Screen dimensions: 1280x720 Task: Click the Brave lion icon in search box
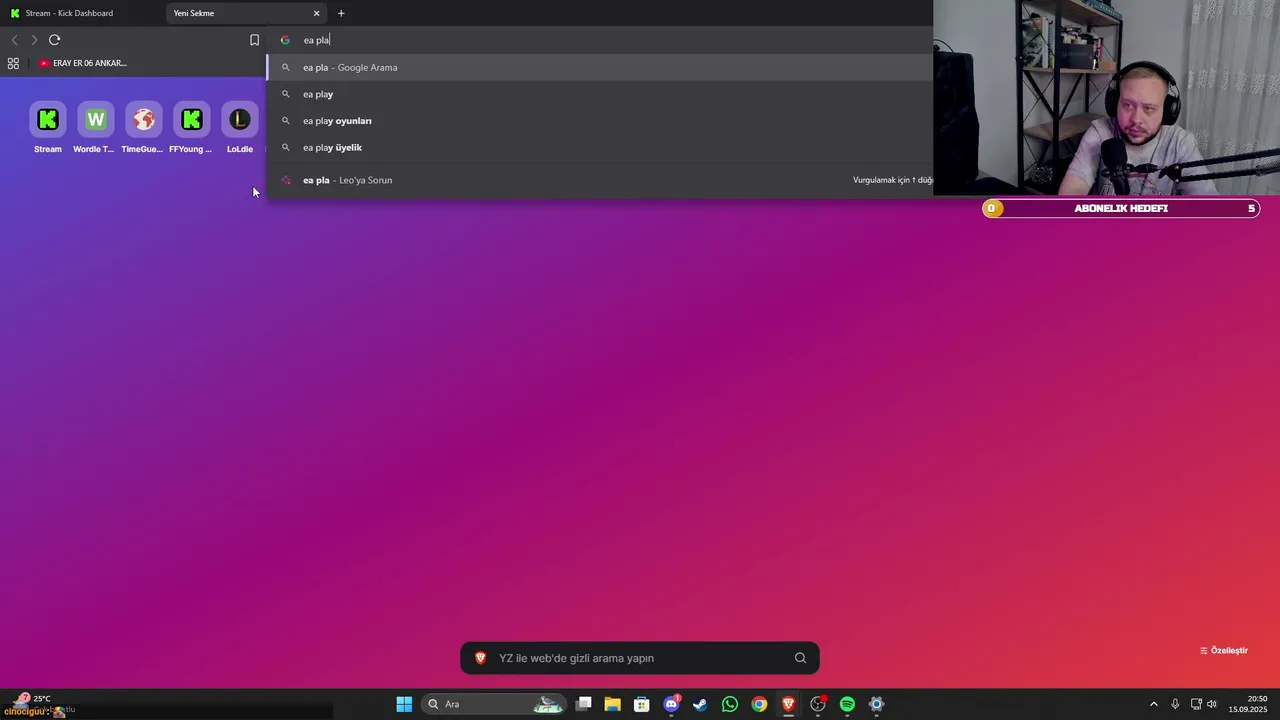tap(480, 658)
